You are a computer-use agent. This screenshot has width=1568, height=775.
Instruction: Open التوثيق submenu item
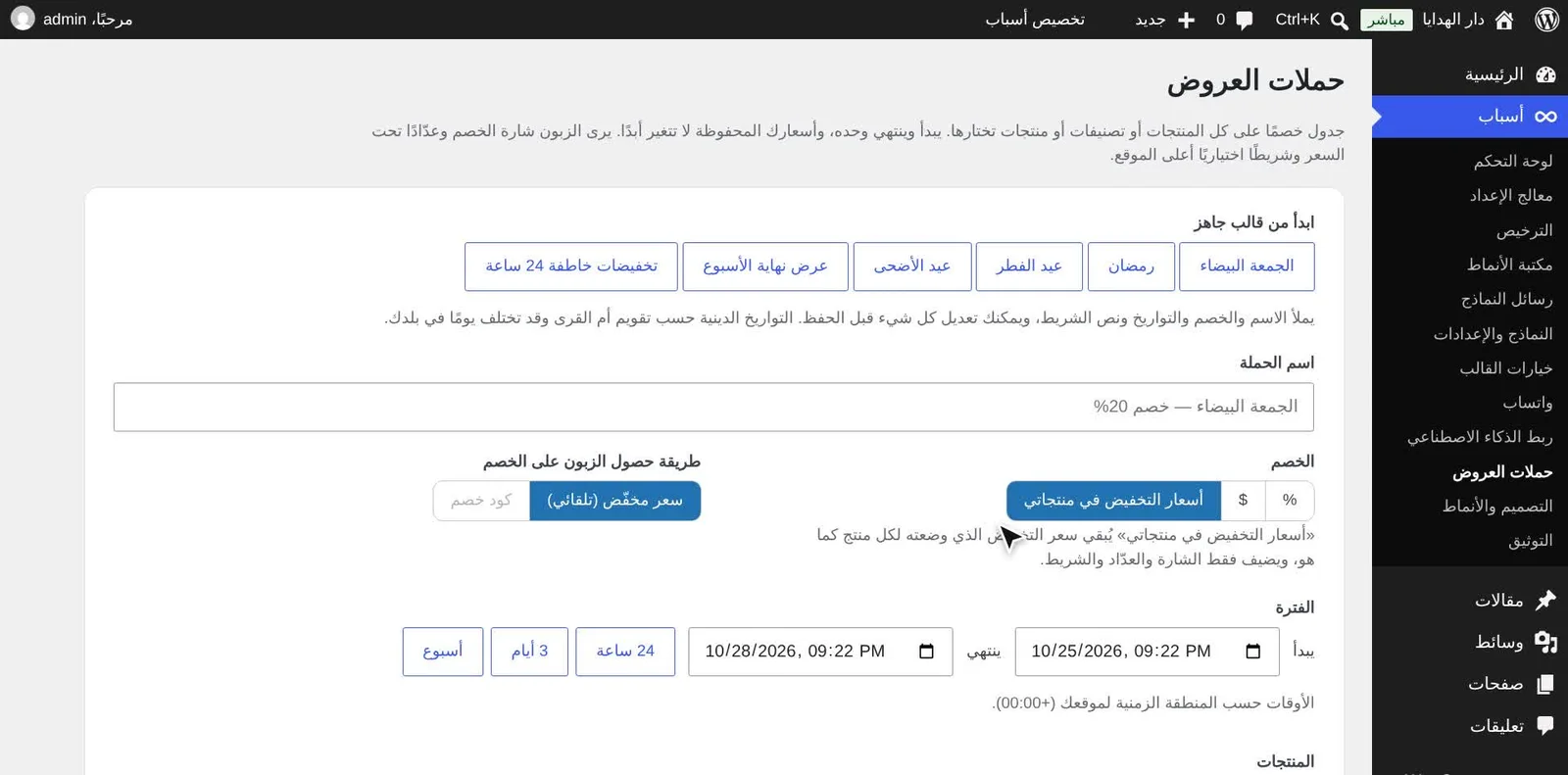pos(1530,541)
